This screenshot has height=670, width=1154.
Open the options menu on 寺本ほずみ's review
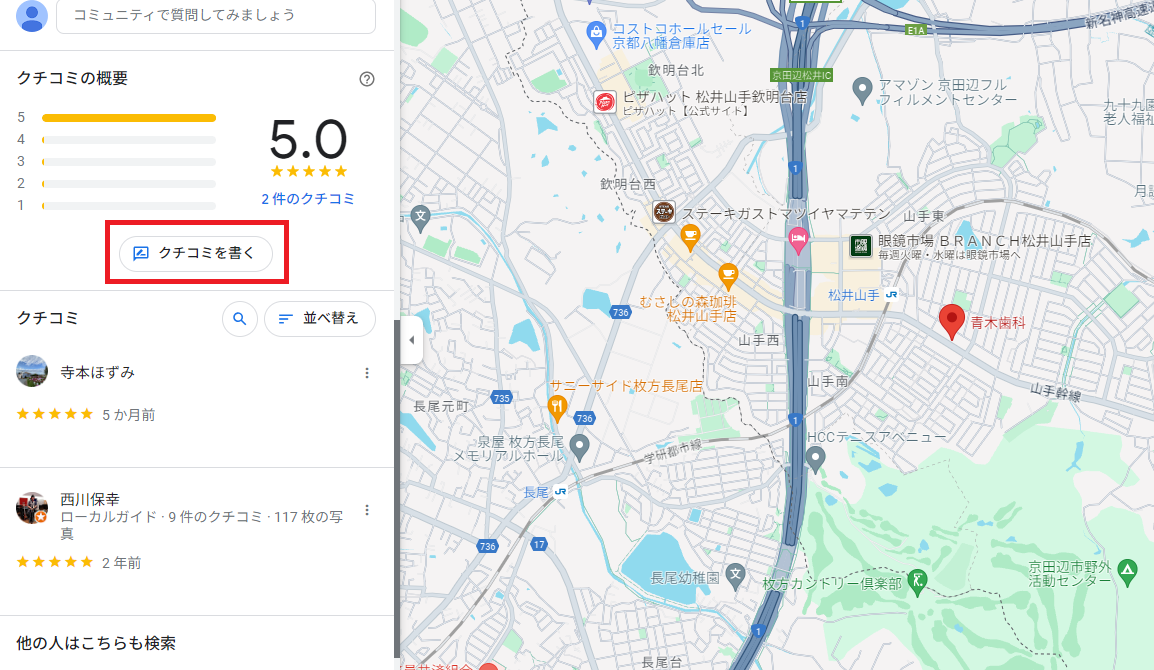[366, 372]
